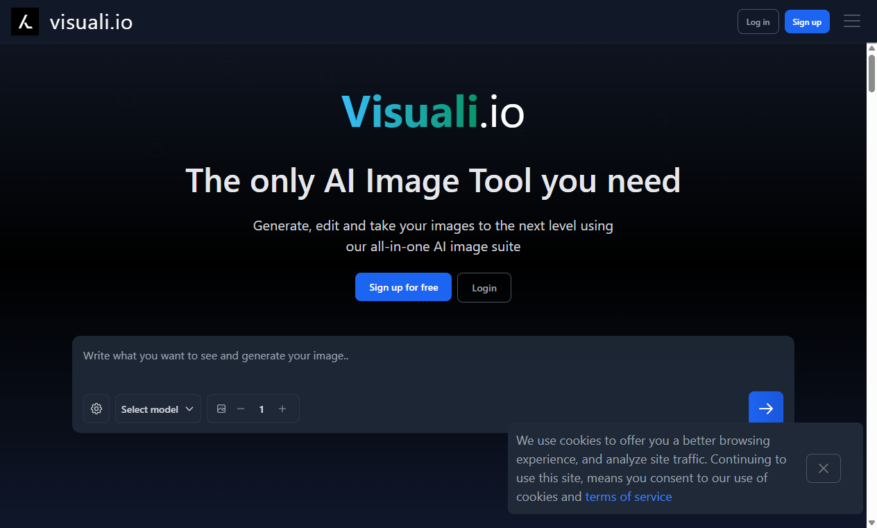Click the Sign up button in header

[x=807, y=22]
